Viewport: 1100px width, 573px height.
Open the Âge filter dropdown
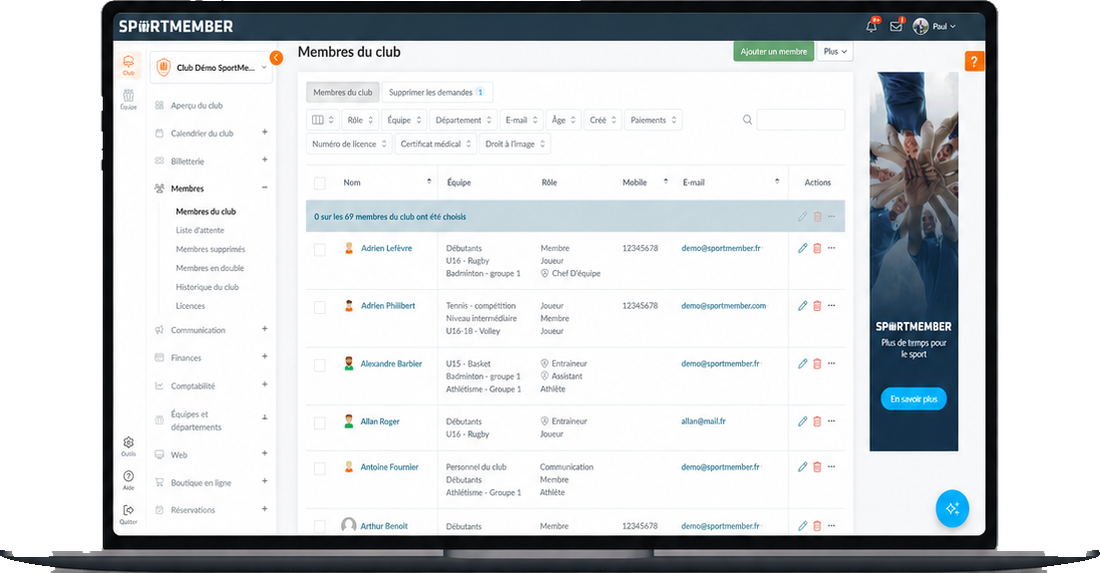pos(563,120)
